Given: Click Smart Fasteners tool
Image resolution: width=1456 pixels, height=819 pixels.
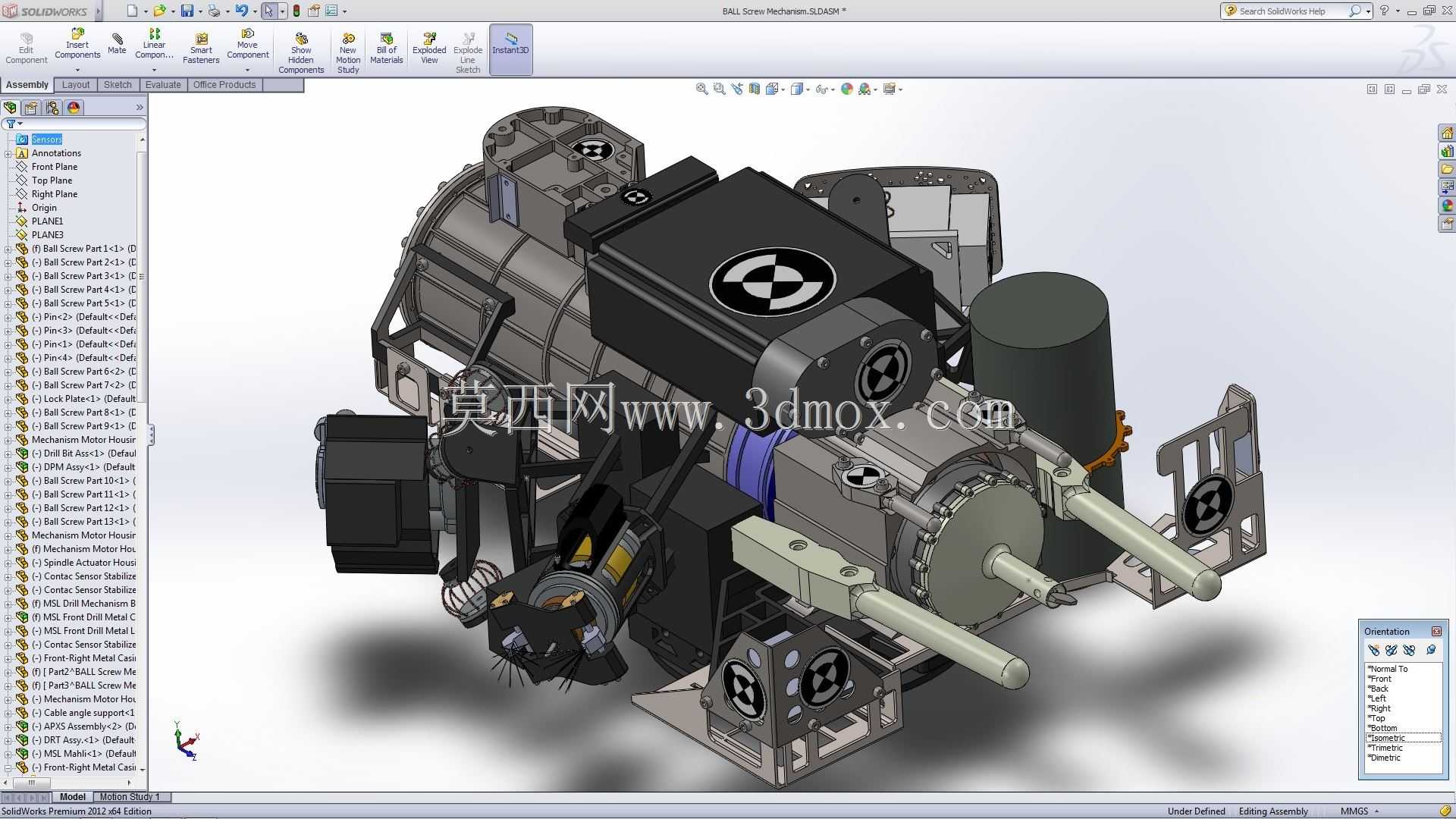Looking at the screenshot, I should click(201, 49).
